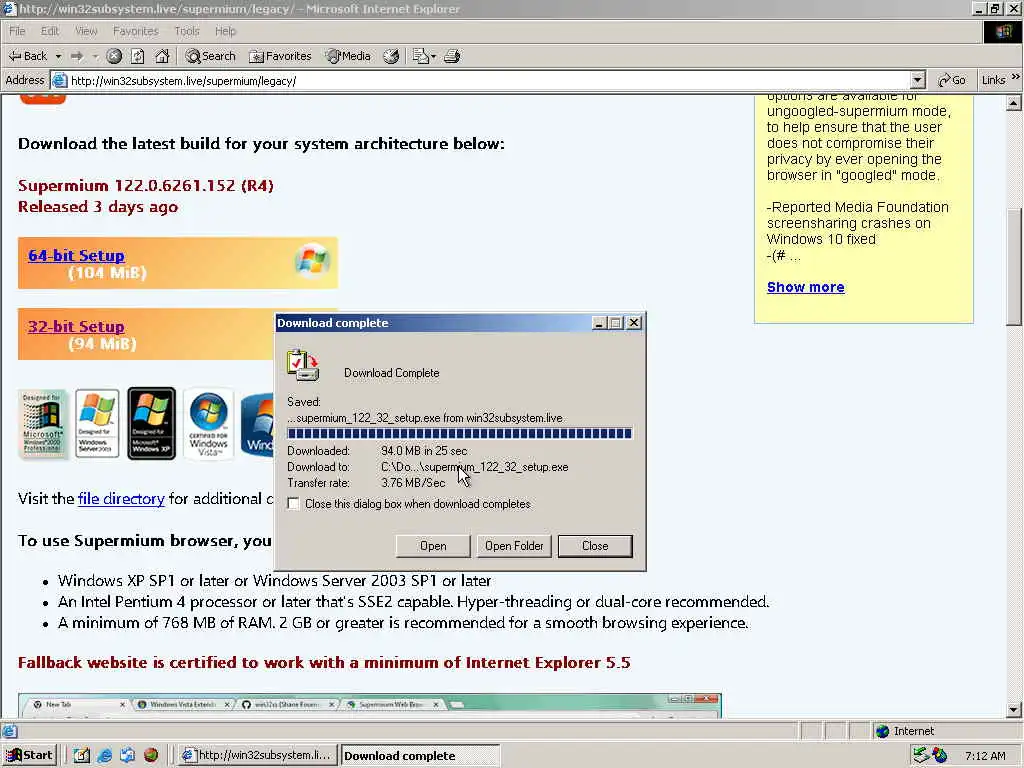Open the Edit menu
Viewport: 1024px width, 768px height.
[50, 31]
